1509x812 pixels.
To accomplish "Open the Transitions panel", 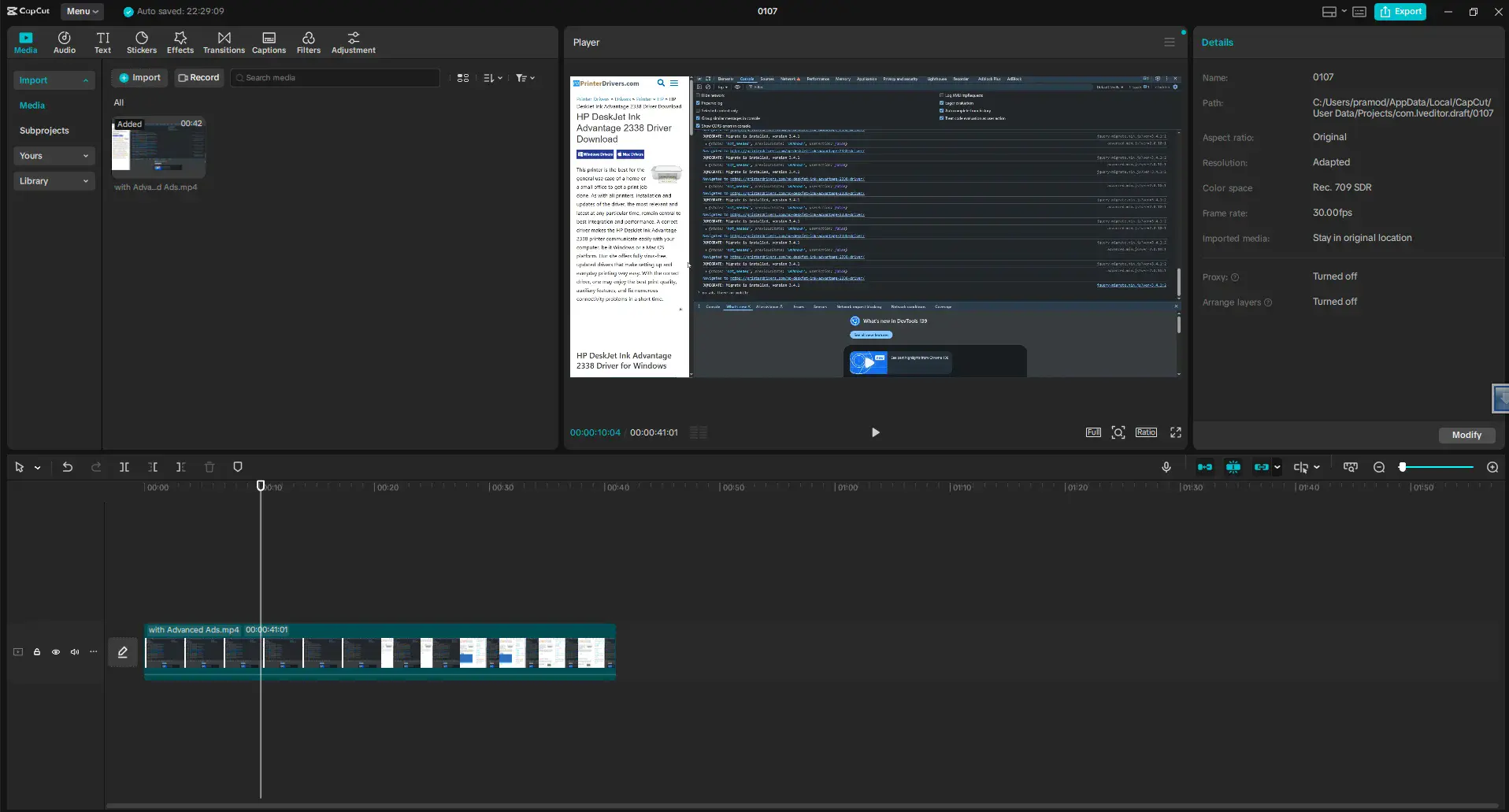I will [224, 43].
